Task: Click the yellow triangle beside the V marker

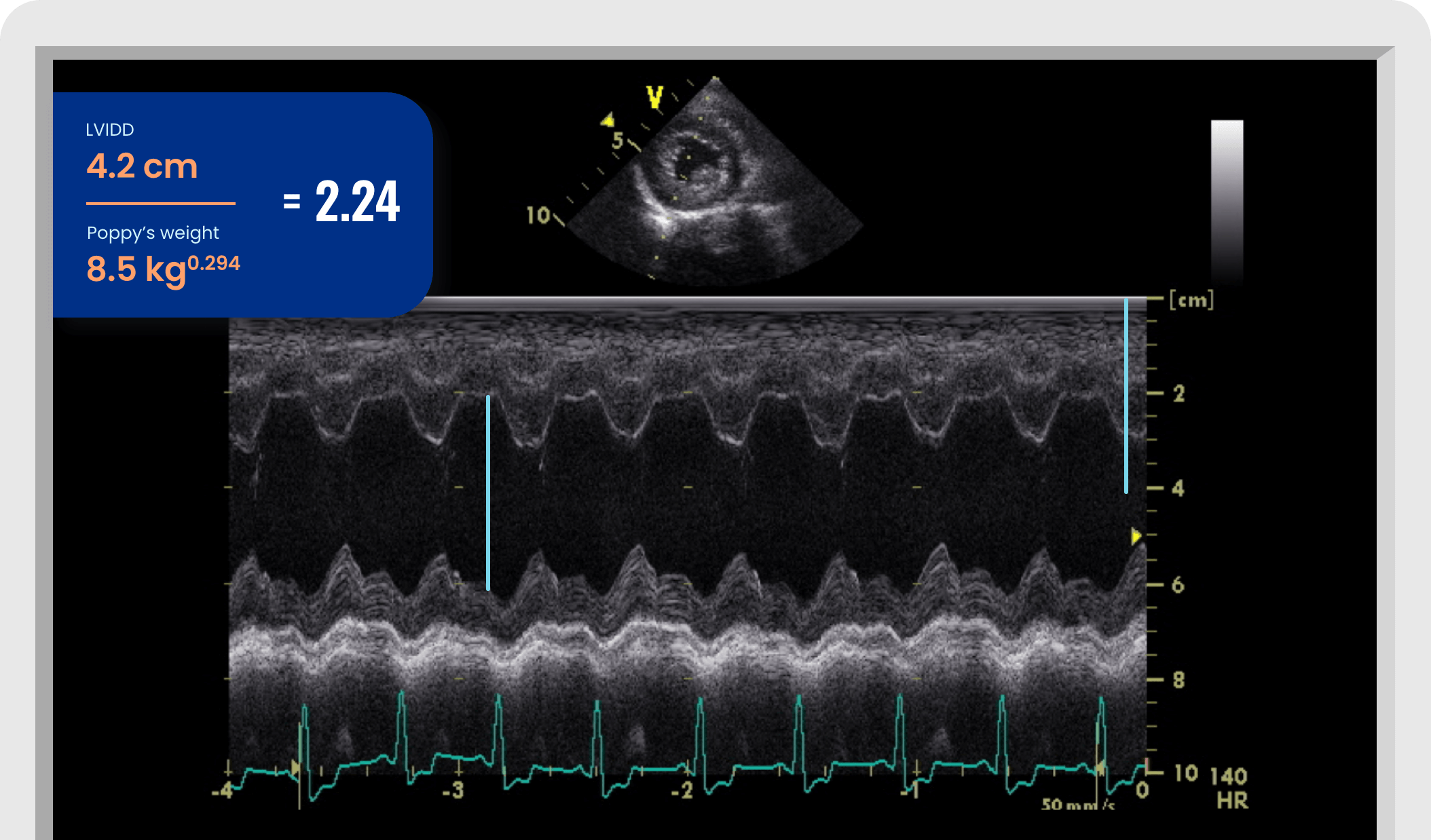Action: pyautogui.click(x=608, y=120)
